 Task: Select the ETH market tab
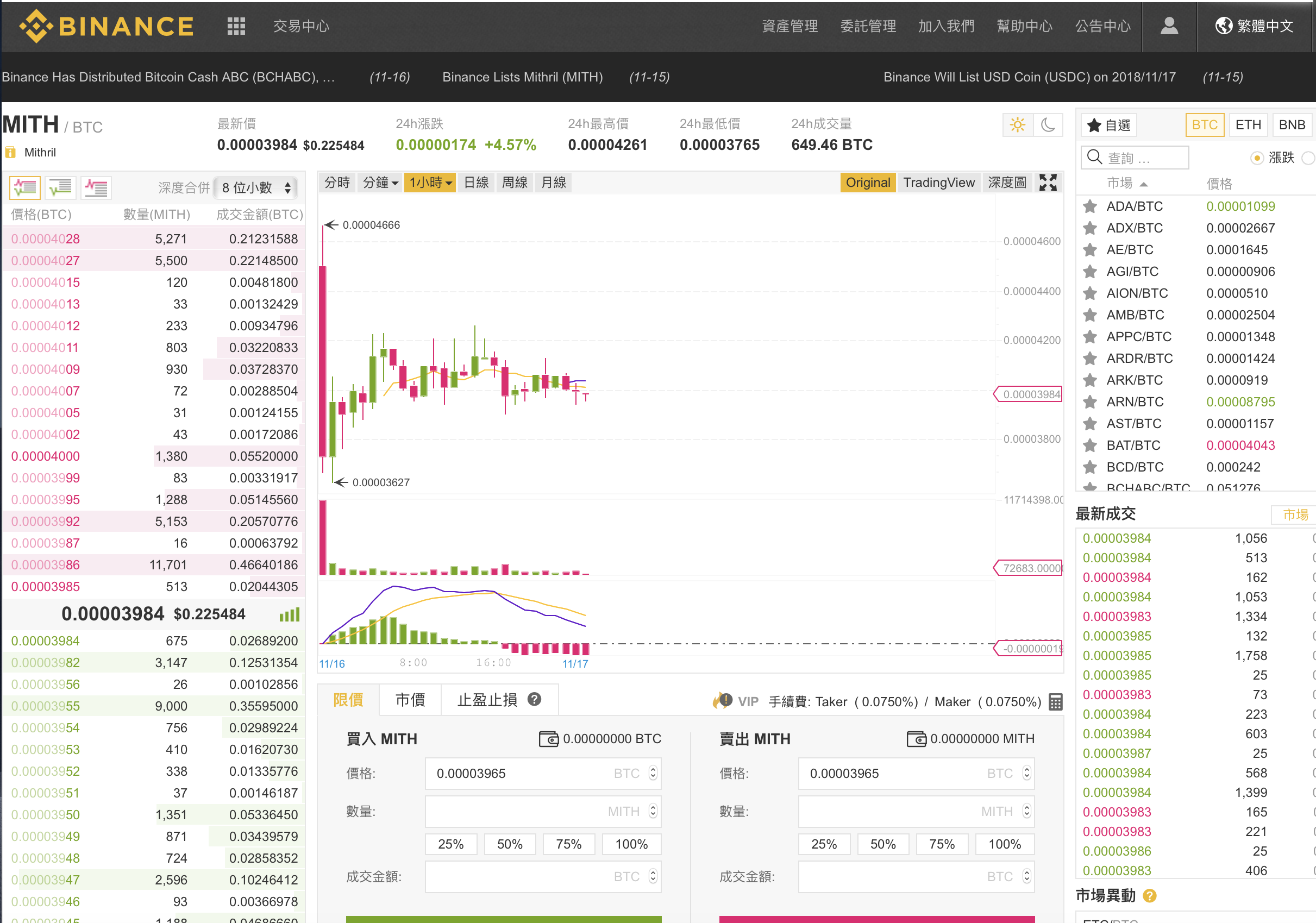1248,125
